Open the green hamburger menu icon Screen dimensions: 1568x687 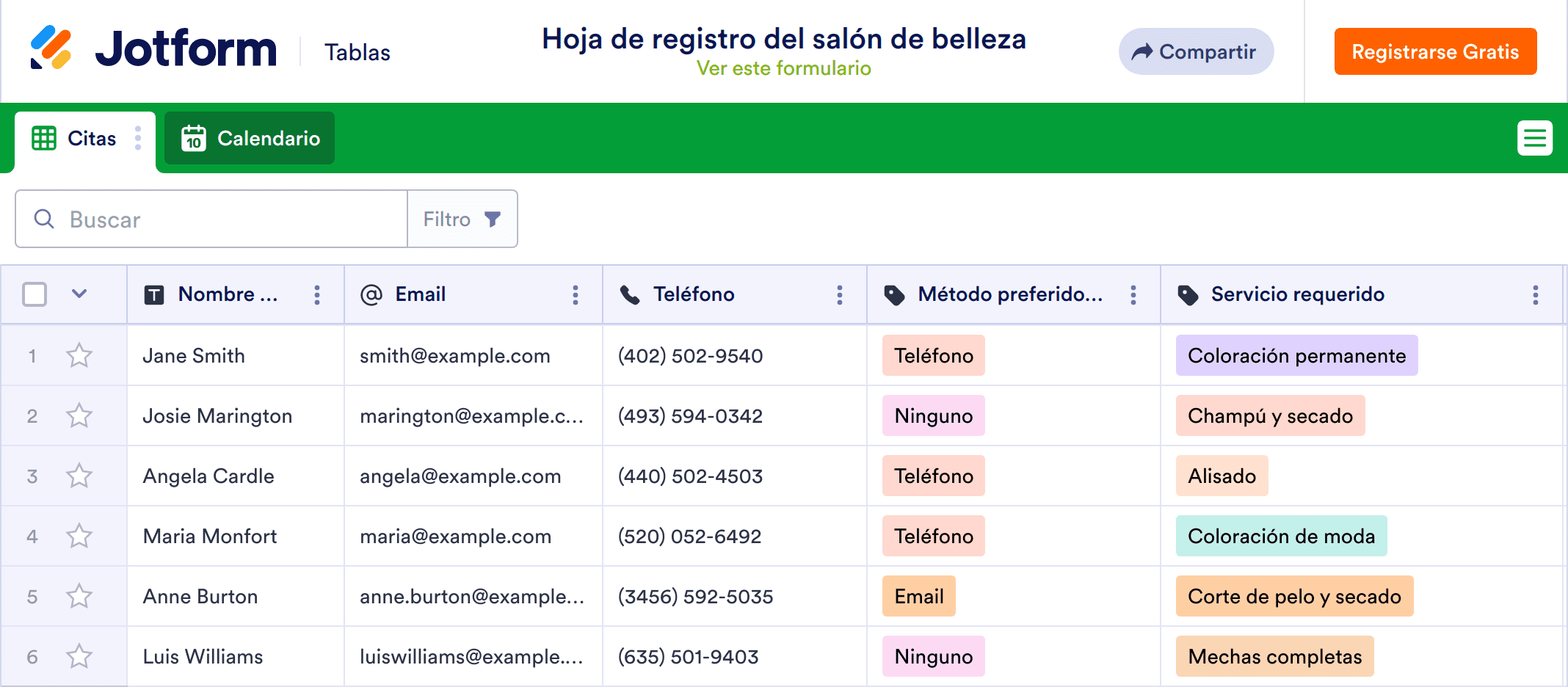(x=1534, y=138)
